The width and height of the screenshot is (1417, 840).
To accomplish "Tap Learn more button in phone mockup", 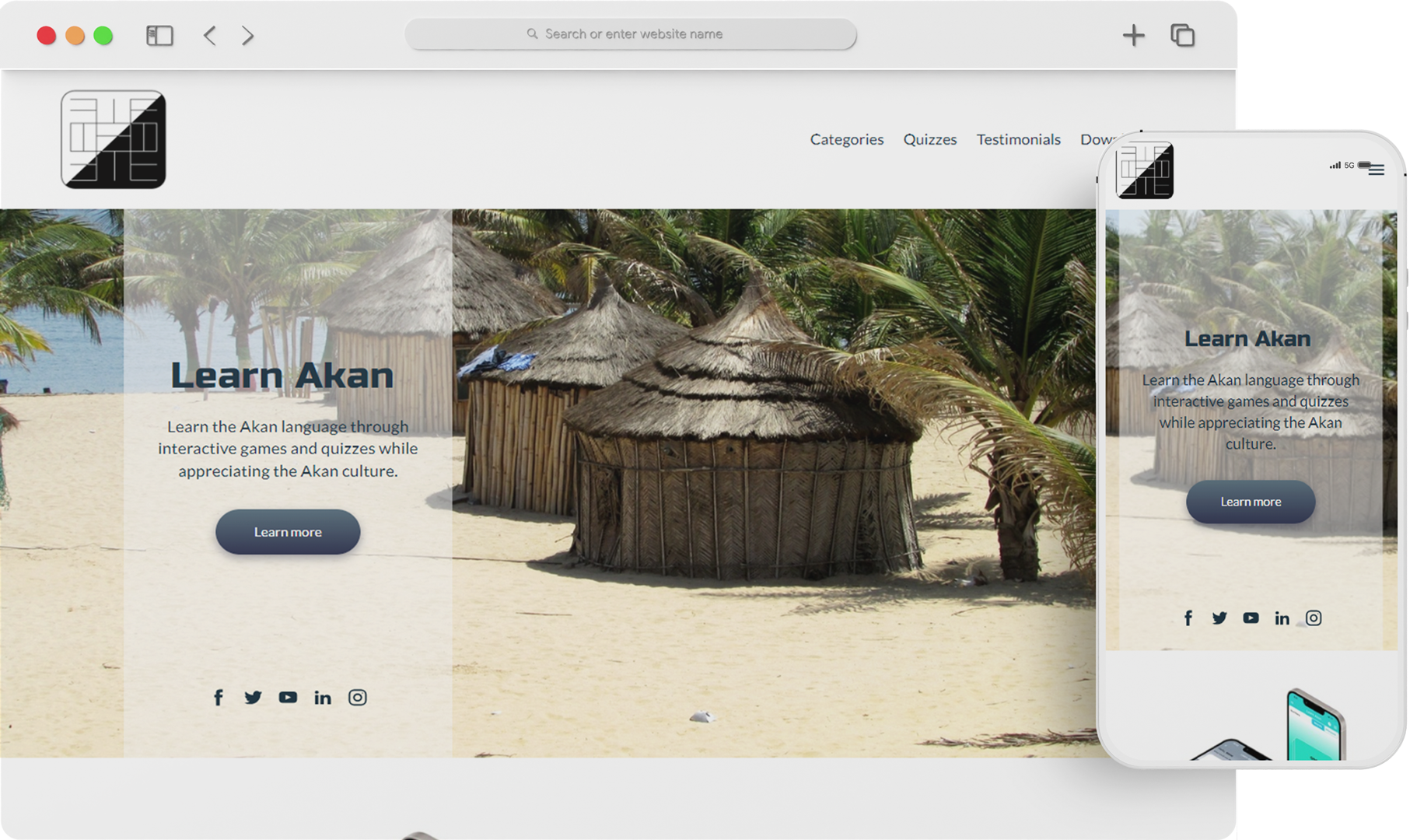I will tap(1250, 502).
